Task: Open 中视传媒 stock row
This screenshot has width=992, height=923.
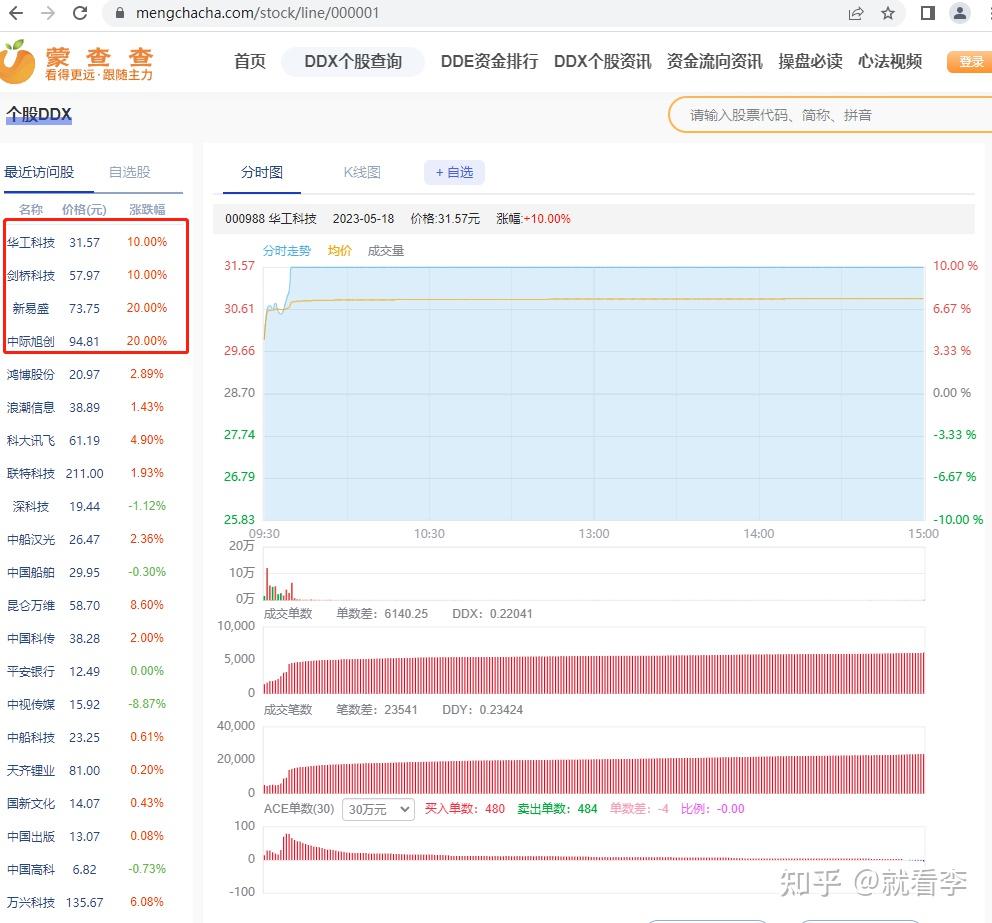Action: click(x=87, y=704)
